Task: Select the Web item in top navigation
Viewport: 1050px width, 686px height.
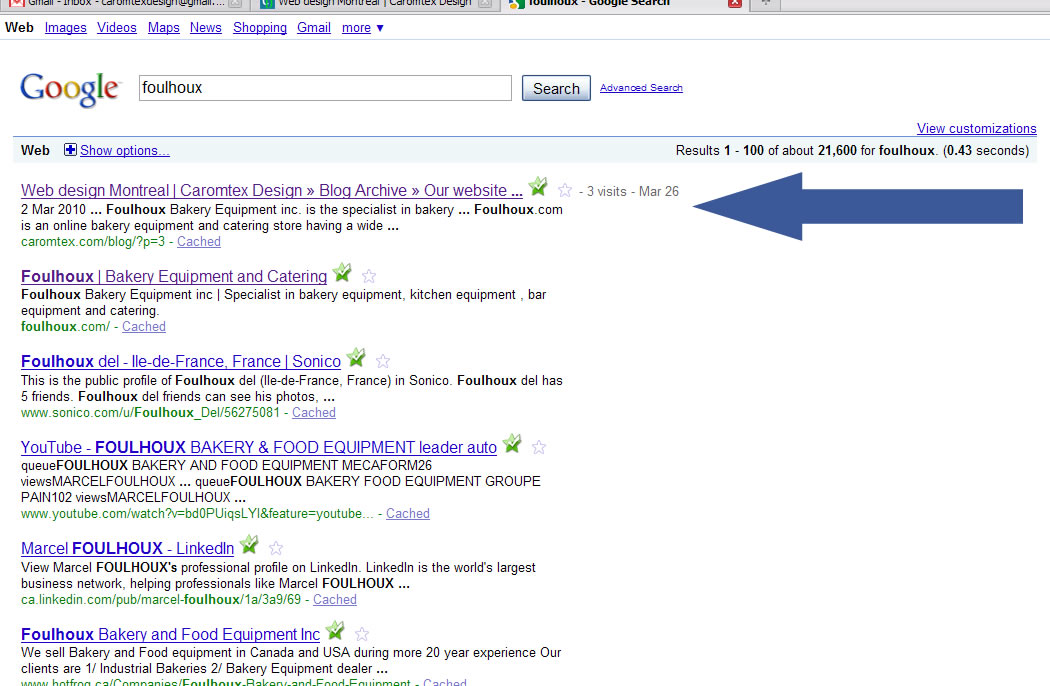Action: coord(19,28)
